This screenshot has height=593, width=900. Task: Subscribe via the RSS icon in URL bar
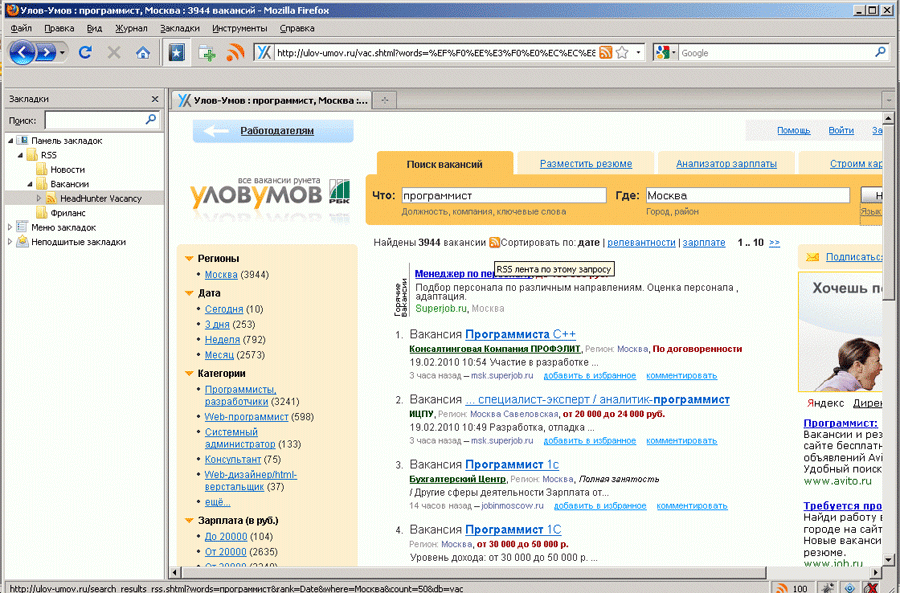(x=606, y=53)
